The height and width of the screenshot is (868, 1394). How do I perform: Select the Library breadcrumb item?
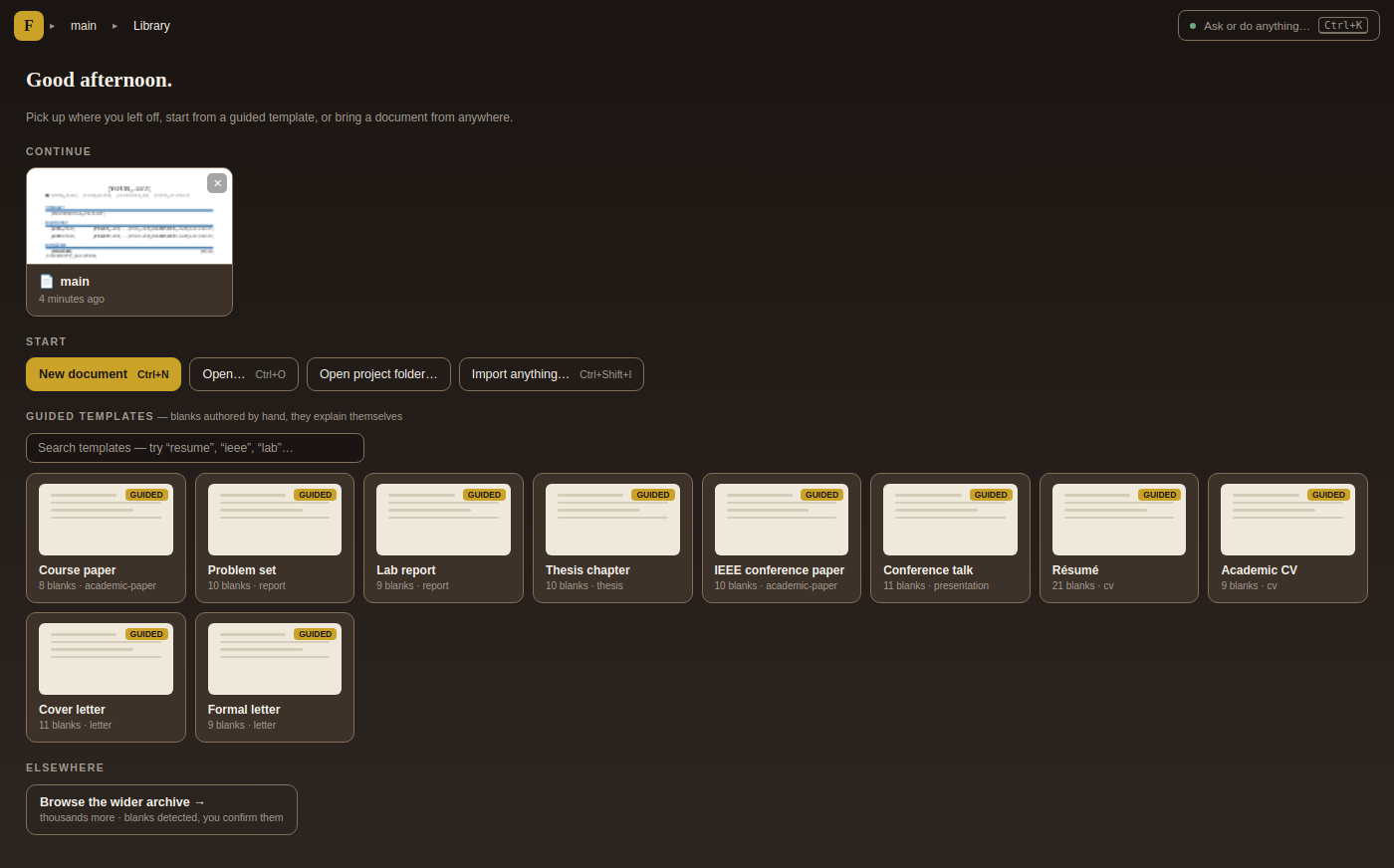(151, 26)
